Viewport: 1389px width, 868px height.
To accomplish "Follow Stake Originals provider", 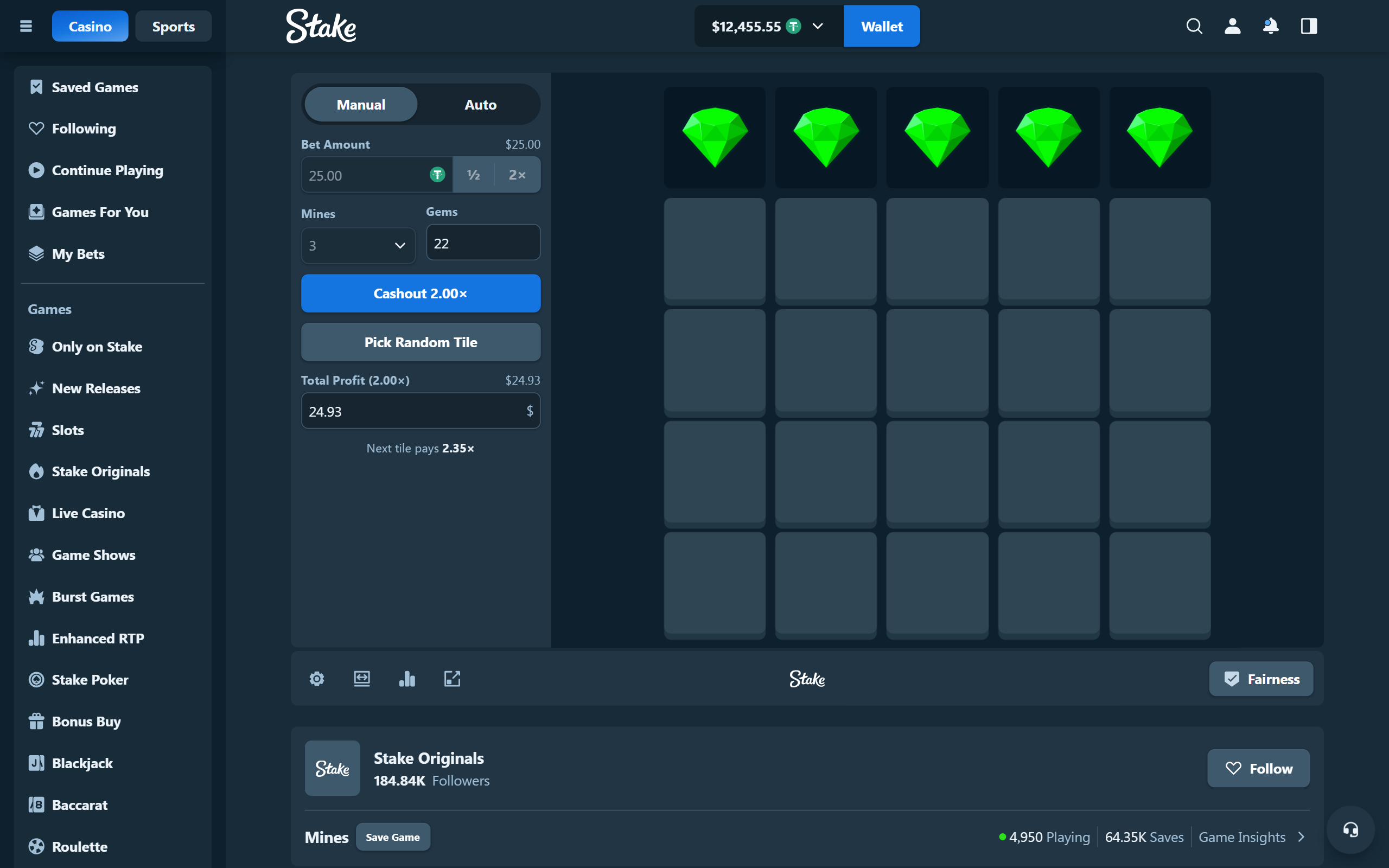I will click(x=1259, y=768).
